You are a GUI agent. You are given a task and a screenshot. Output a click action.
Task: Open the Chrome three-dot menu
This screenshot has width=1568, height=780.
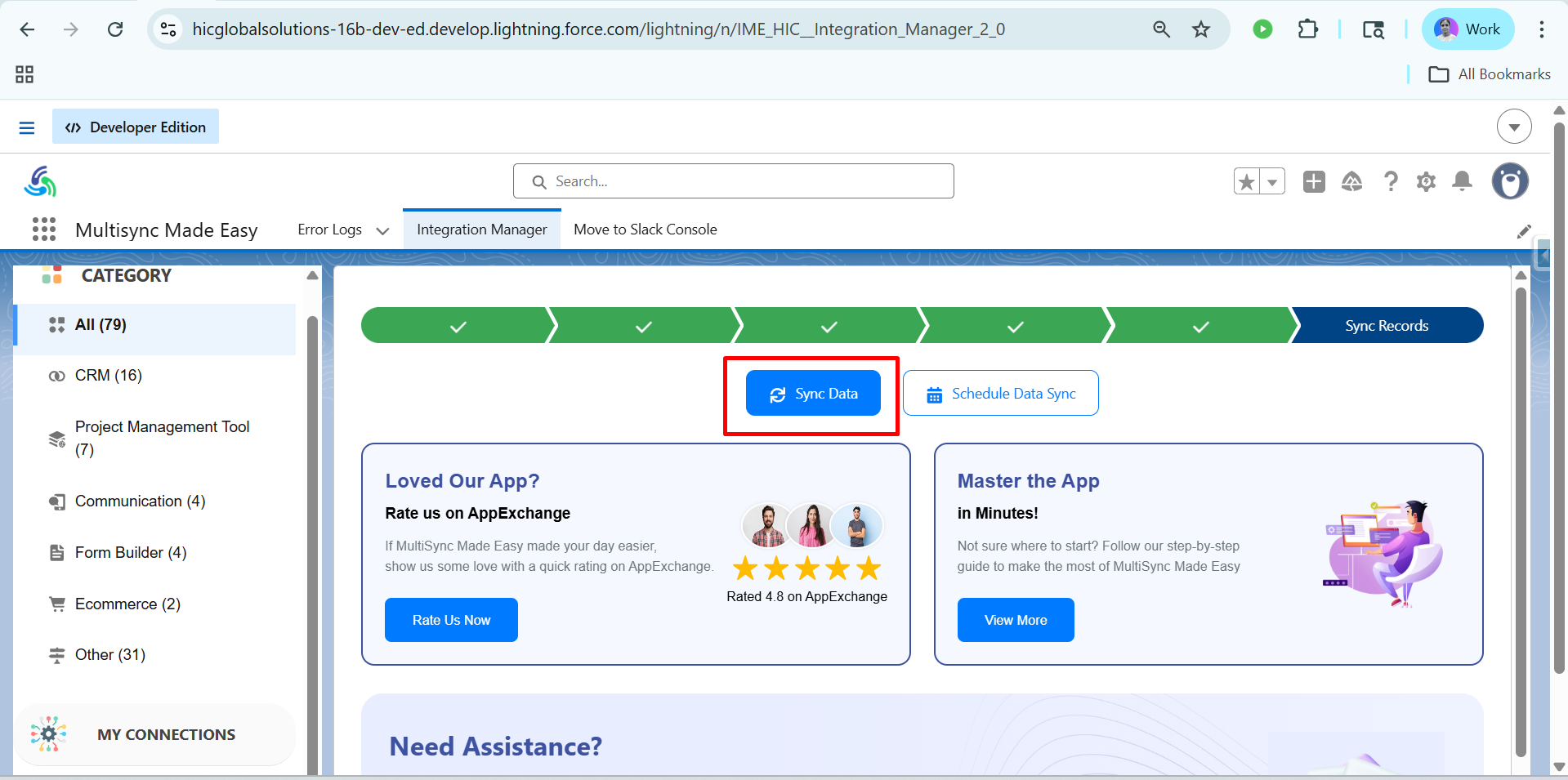(1541, 29)
